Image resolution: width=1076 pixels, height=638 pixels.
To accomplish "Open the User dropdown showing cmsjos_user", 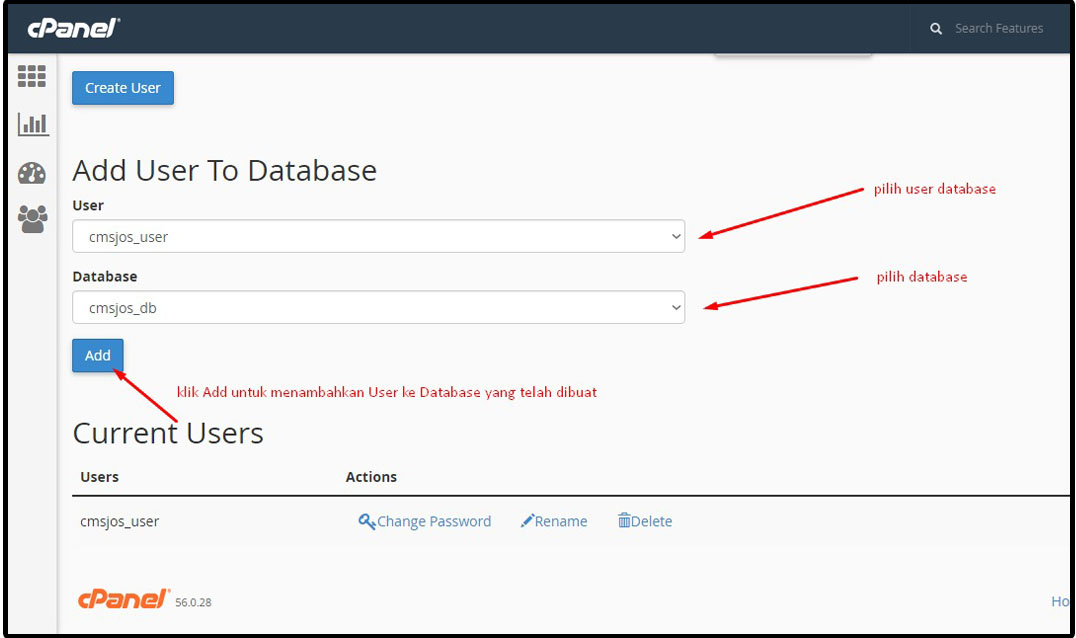I will (378, 236).
